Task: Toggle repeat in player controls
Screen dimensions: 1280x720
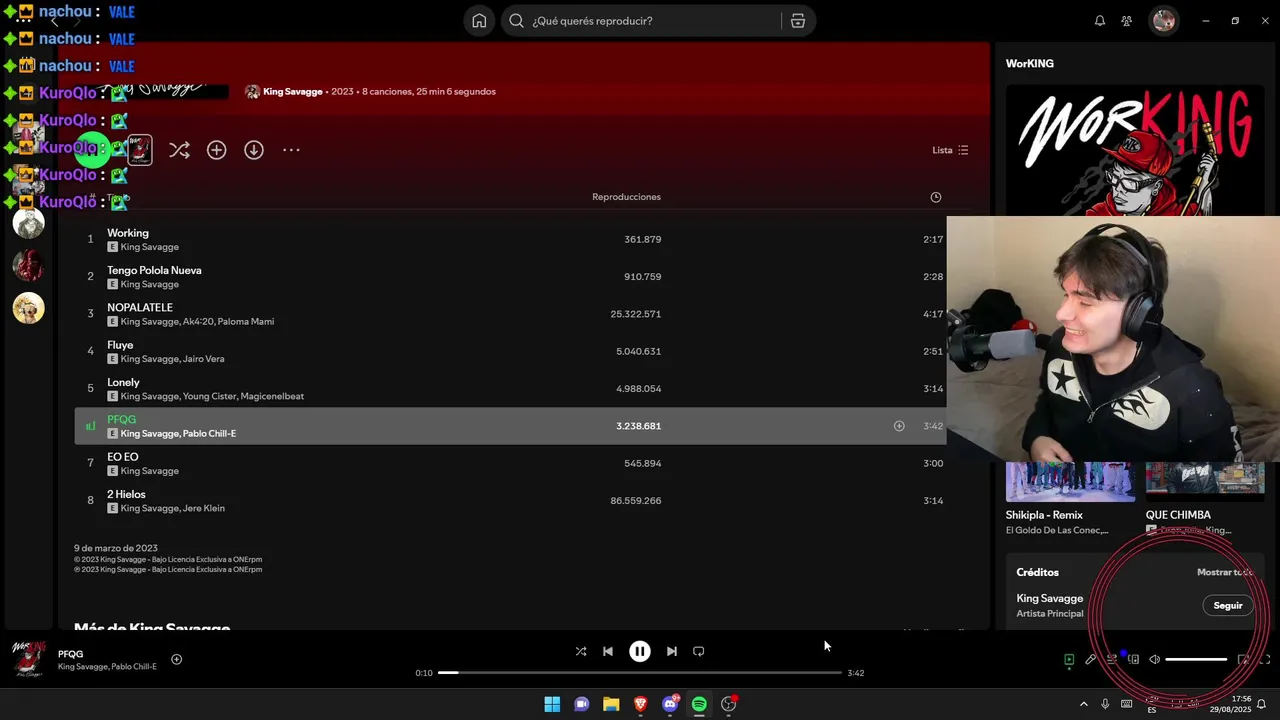Action: [x=699, y=651]
